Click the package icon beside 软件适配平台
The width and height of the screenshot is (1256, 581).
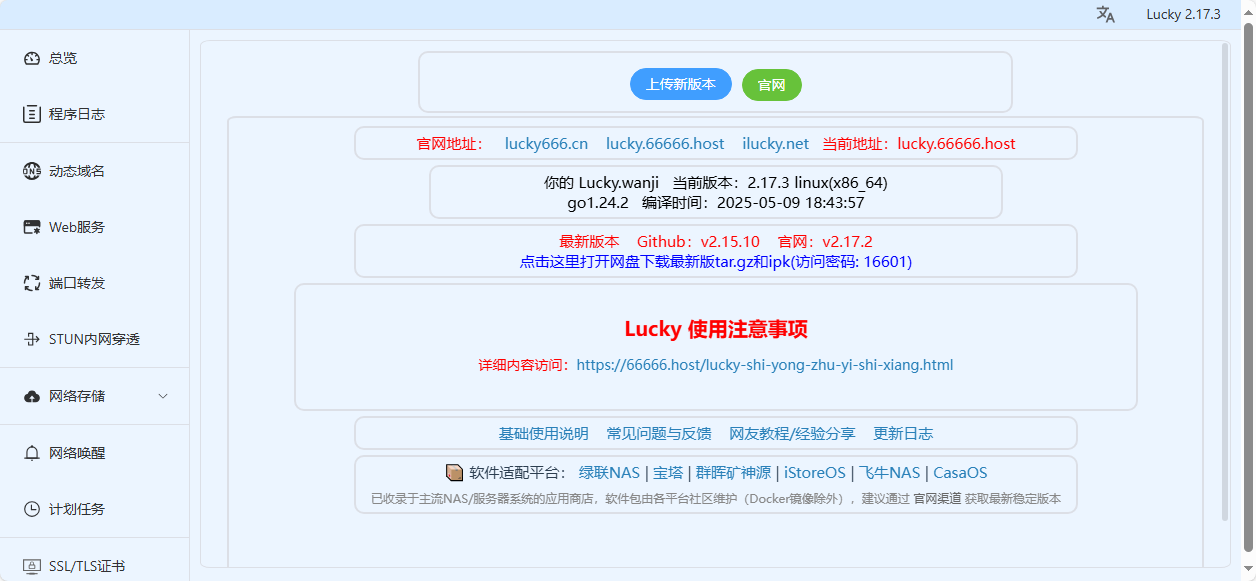pos(454,473)
